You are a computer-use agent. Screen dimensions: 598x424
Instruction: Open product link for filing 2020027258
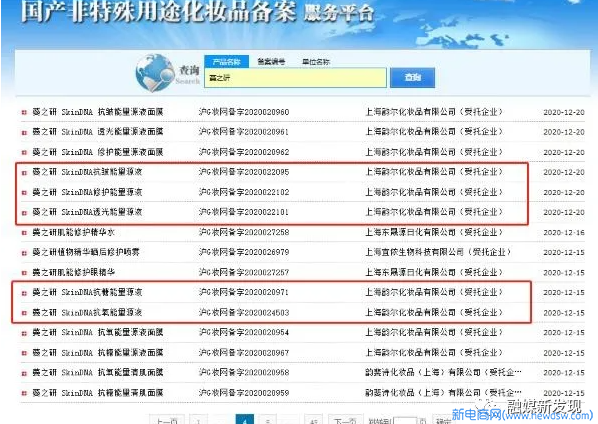(x=73, y=232)
